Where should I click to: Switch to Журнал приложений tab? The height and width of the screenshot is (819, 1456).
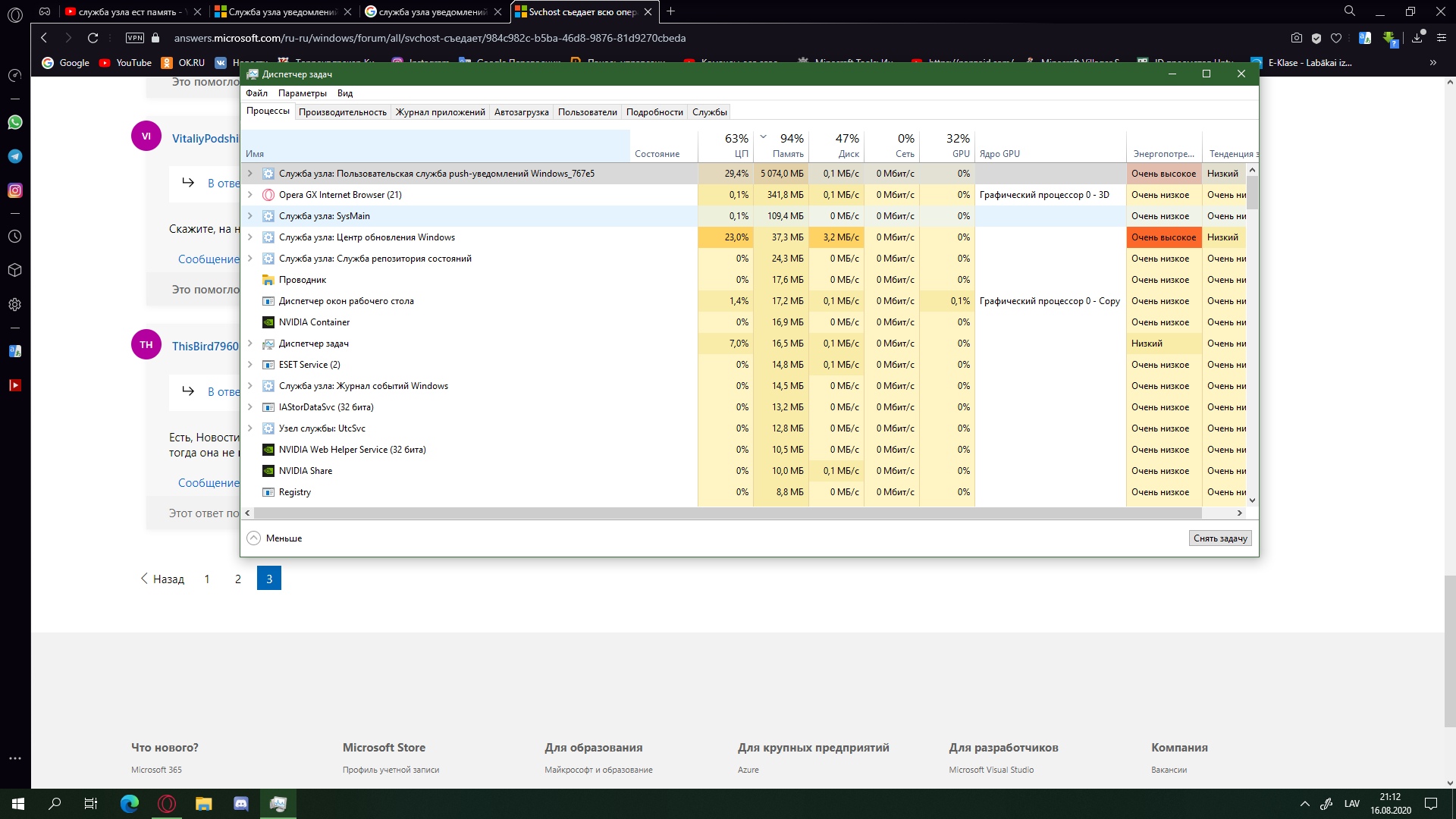tap(441, 112)
